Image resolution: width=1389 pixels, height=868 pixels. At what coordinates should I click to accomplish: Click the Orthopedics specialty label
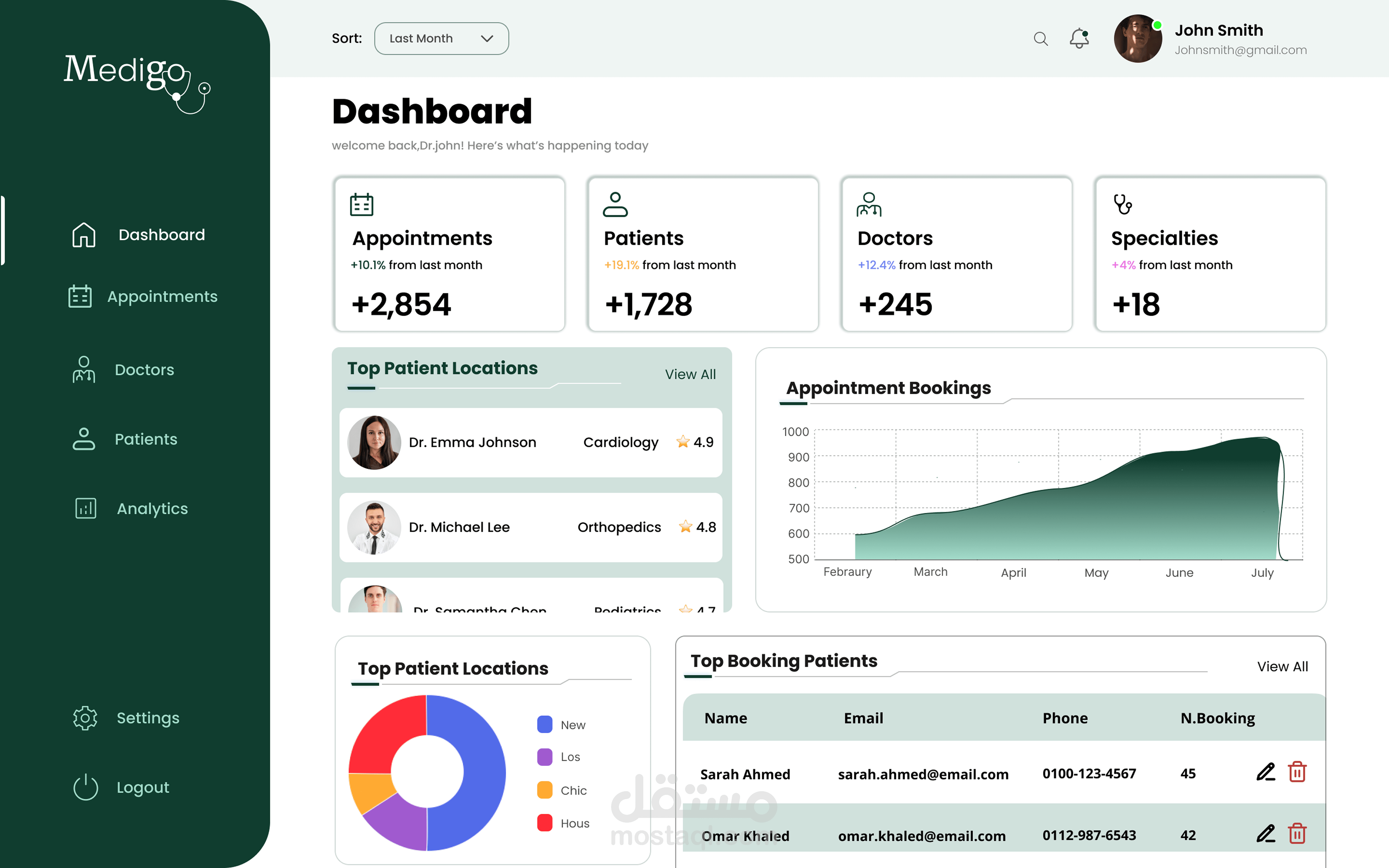pyautogui.click(x=619, y=527)
